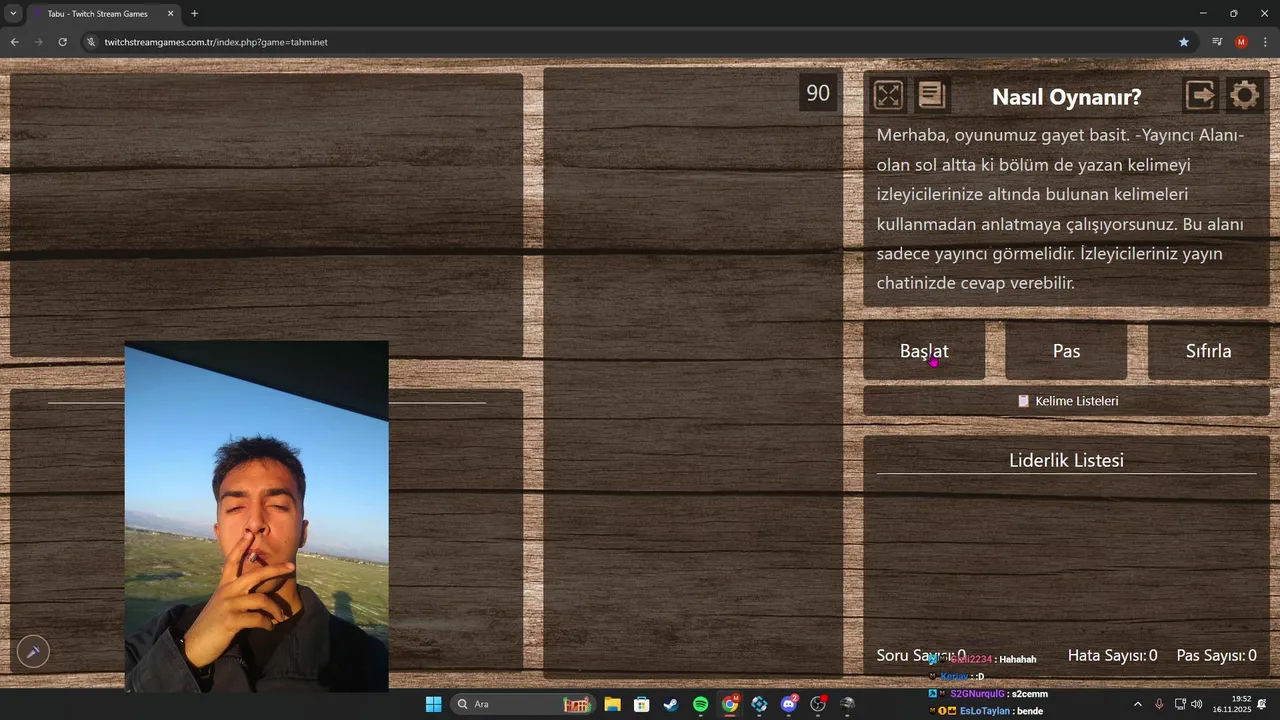This screenshot has width=1280, height=720.
Task: Click the webcam photo overlay
Action: [256, 516]
